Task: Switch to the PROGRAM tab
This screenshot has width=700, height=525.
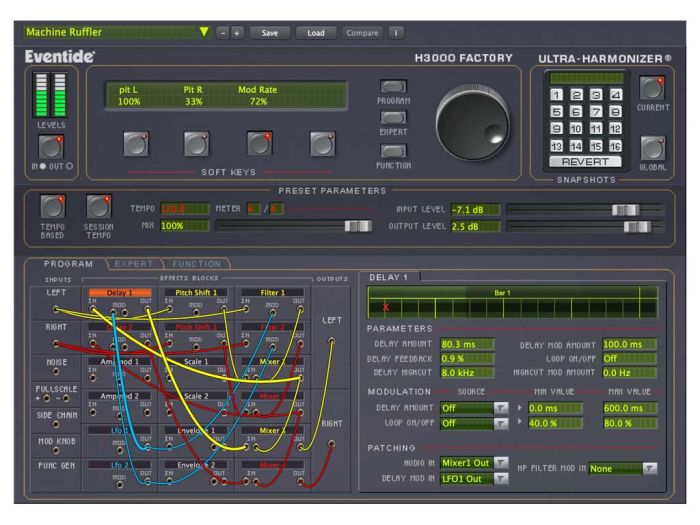Action: (68, 264)
